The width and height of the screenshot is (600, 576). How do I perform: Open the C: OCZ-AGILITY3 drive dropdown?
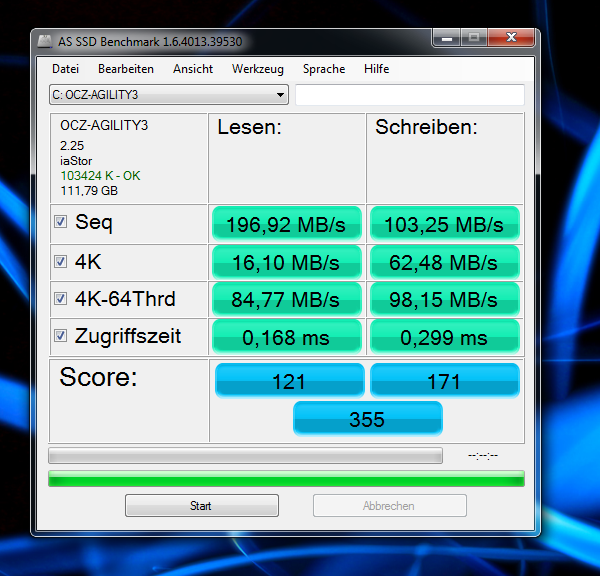point(169,95)
